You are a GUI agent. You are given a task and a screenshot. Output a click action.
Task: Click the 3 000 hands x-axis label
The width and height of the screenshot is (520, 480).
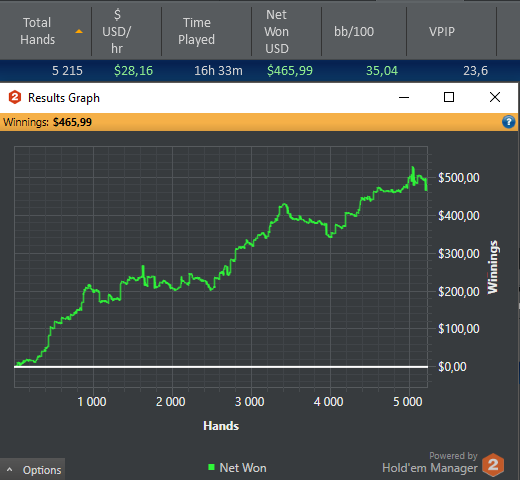[x=250, y=402]
